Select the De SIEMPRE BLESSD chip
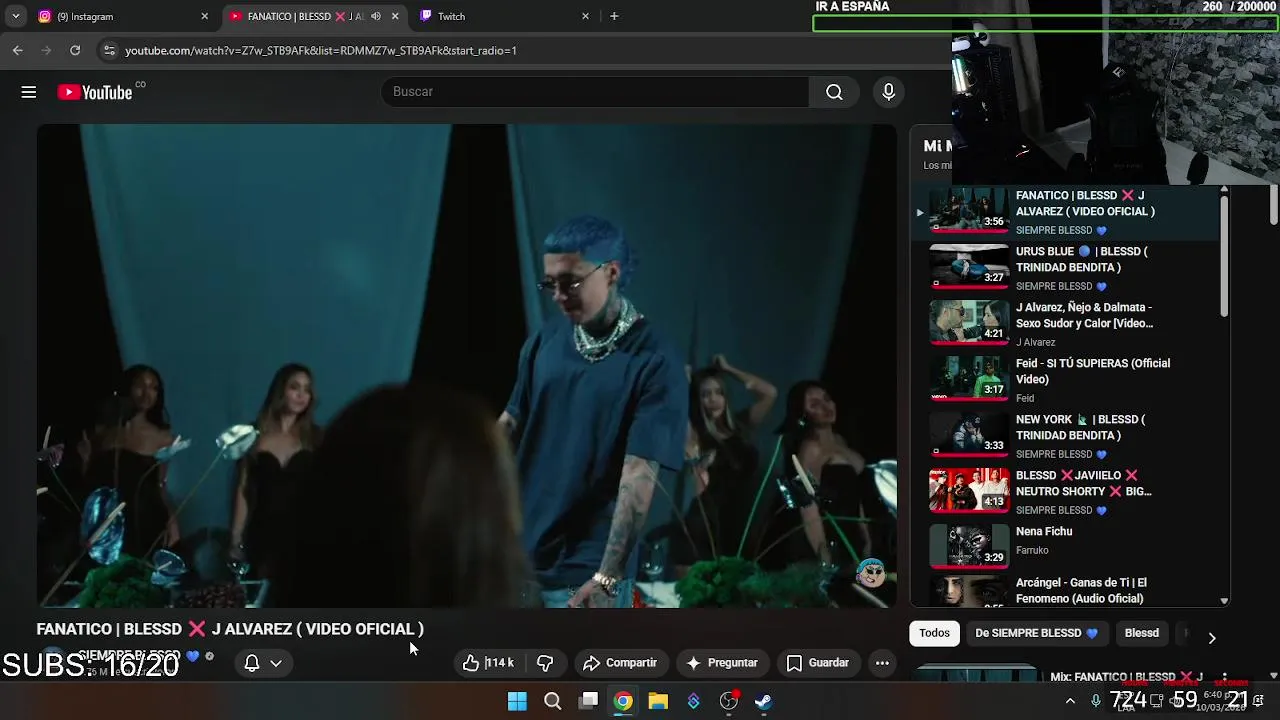This screenshot has height=720, width=1280. pyautogui.click(x=1036, y=633)
